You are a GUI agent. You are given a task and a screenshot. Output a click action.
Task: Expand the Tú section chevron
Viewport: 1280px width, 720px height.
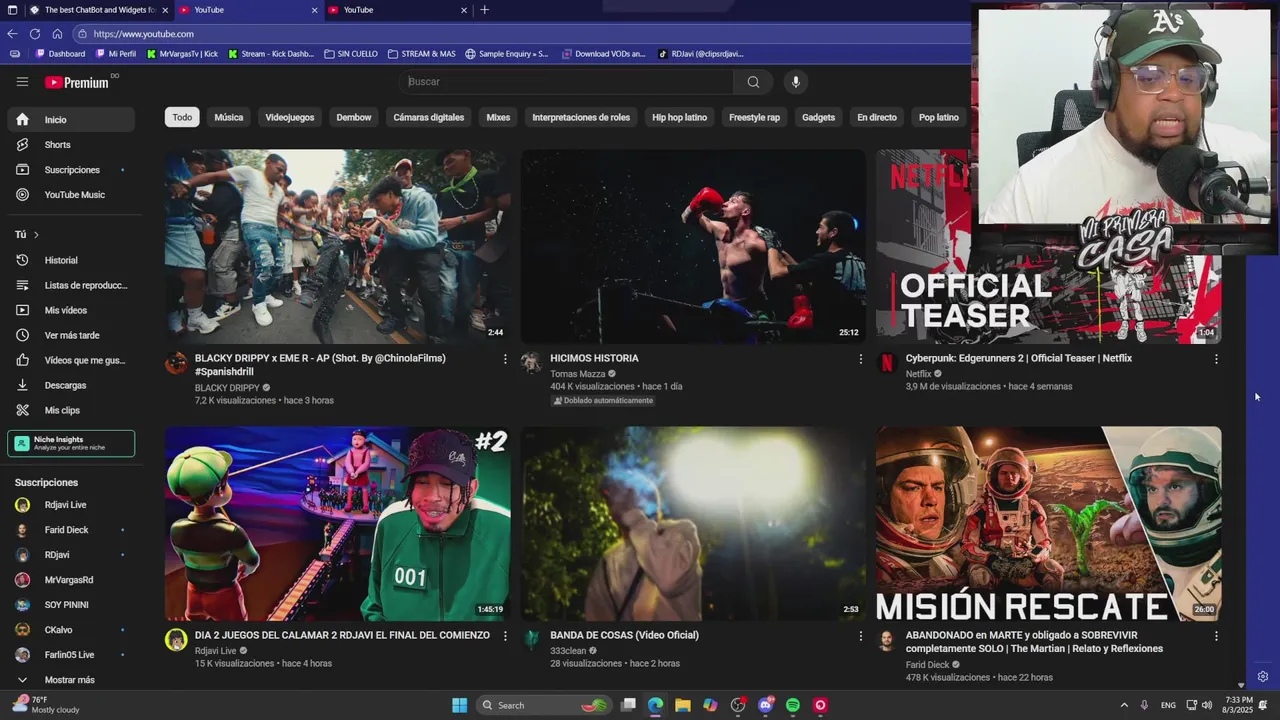[36, 235]
